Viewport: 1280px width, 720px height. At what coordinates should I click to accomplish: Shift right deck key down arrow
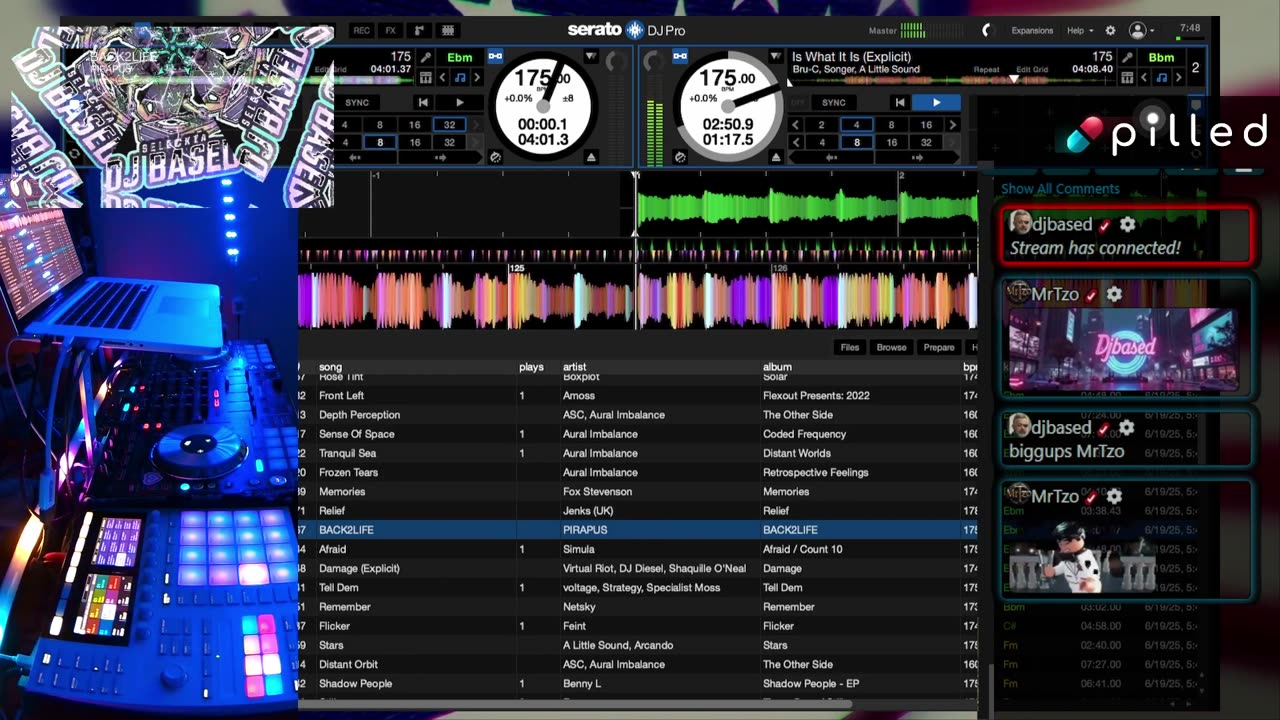[1145, 78]
